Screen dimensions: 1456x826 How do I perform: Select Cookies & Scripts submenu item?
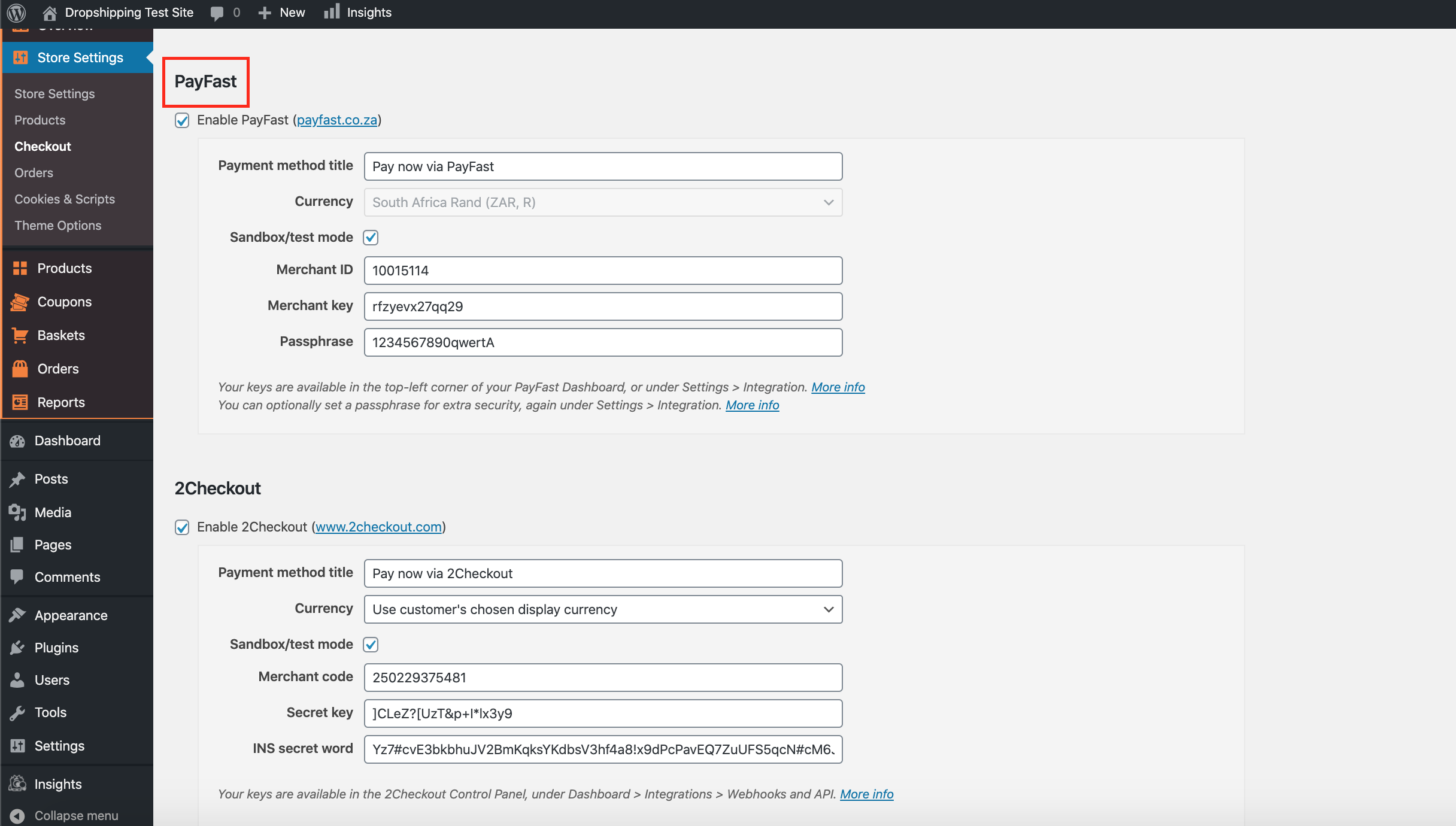tap(65, 199)
